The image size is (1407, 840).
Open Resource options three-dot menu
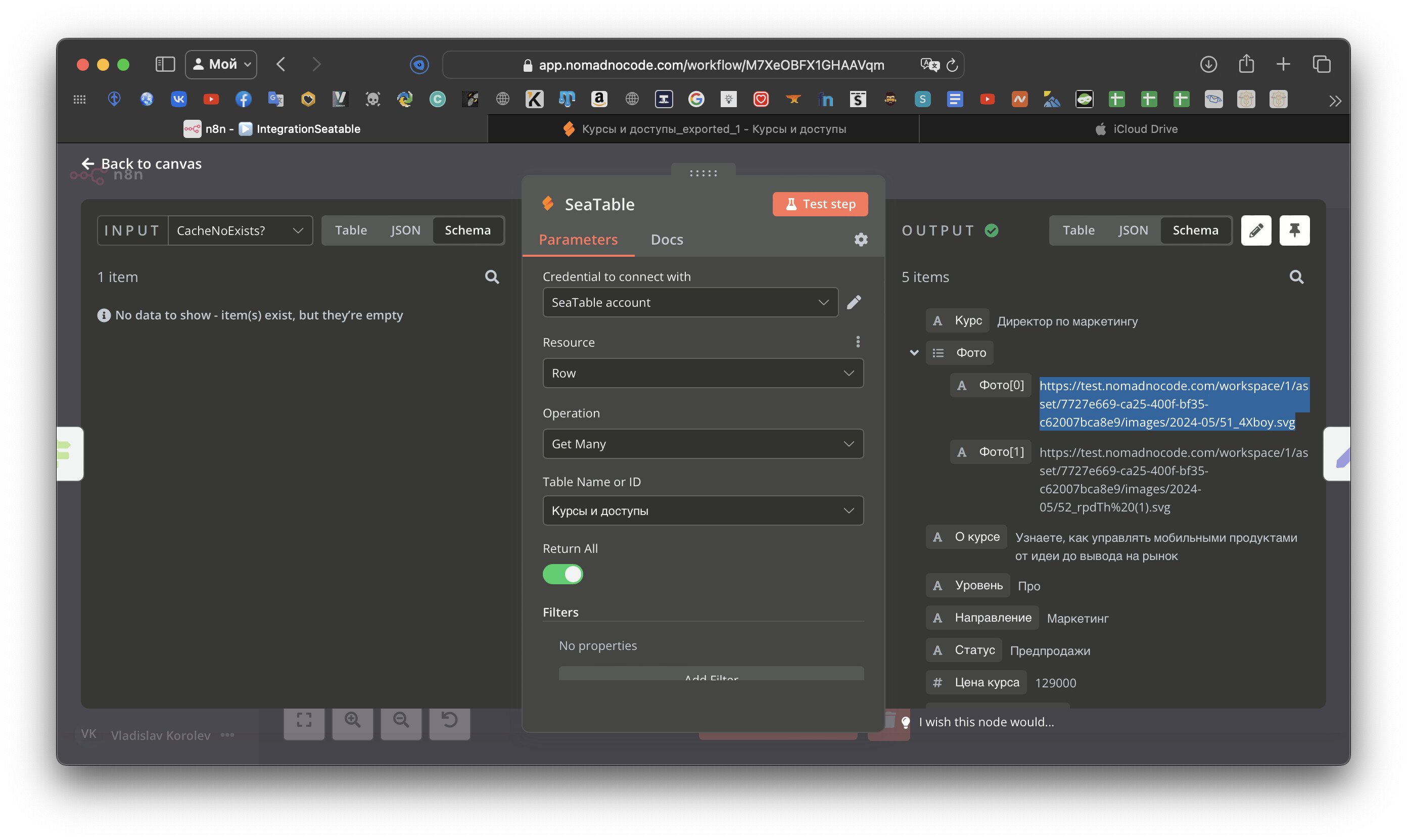(858, 342)
